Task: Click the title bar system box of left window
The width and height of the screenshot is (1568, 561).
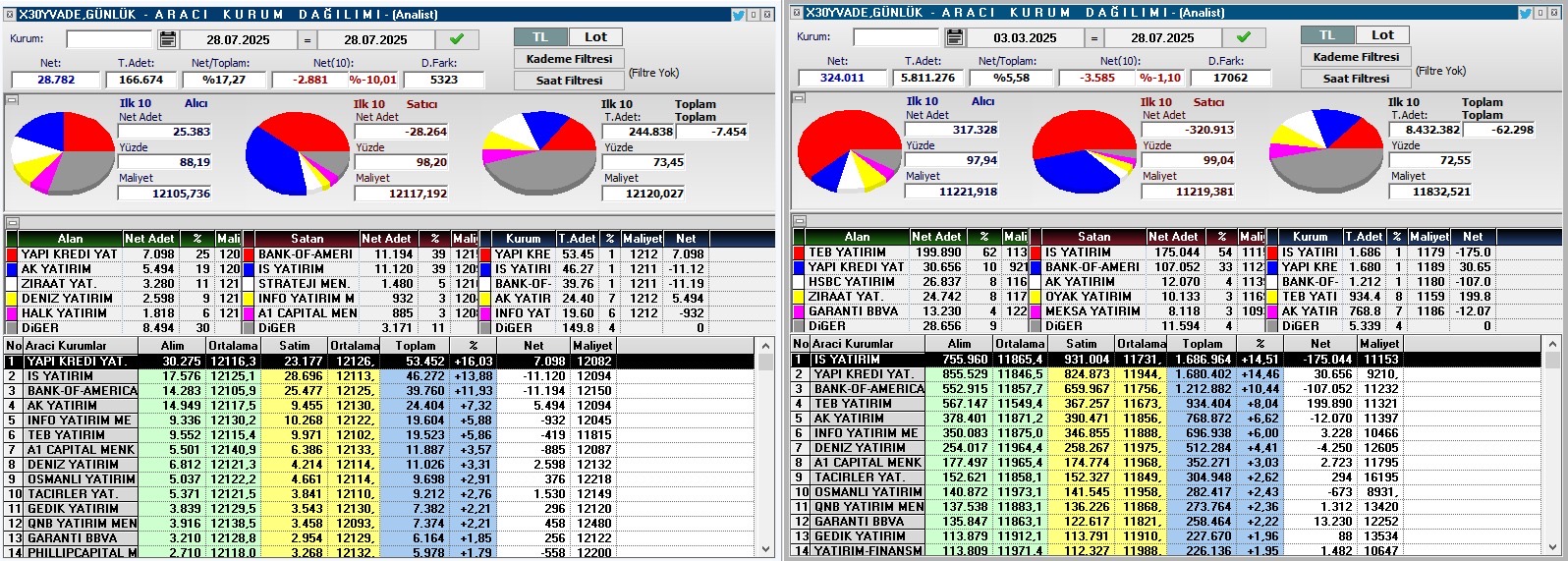Action: tap(10, 15)
